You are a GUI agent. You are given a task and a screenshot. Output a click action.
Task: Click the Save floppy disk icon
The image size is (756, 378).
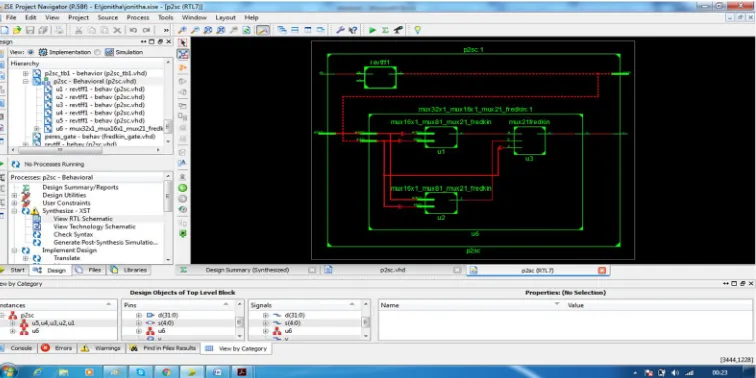pyautogui.click(x=30, y=30)
